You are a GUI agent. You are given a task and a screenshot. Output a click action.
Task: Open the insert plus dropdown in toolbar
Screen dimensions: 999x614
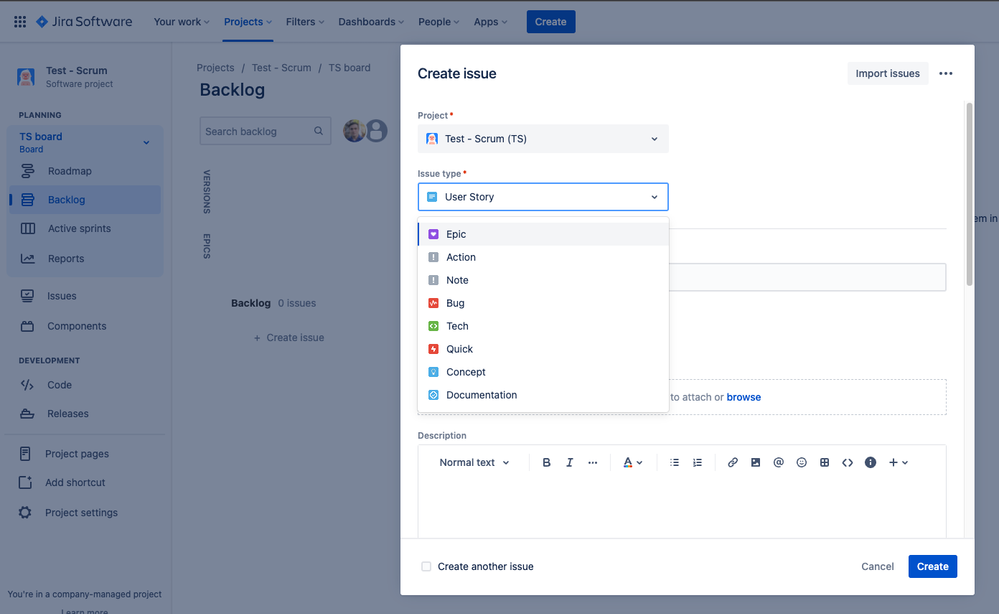click(898, 462)
